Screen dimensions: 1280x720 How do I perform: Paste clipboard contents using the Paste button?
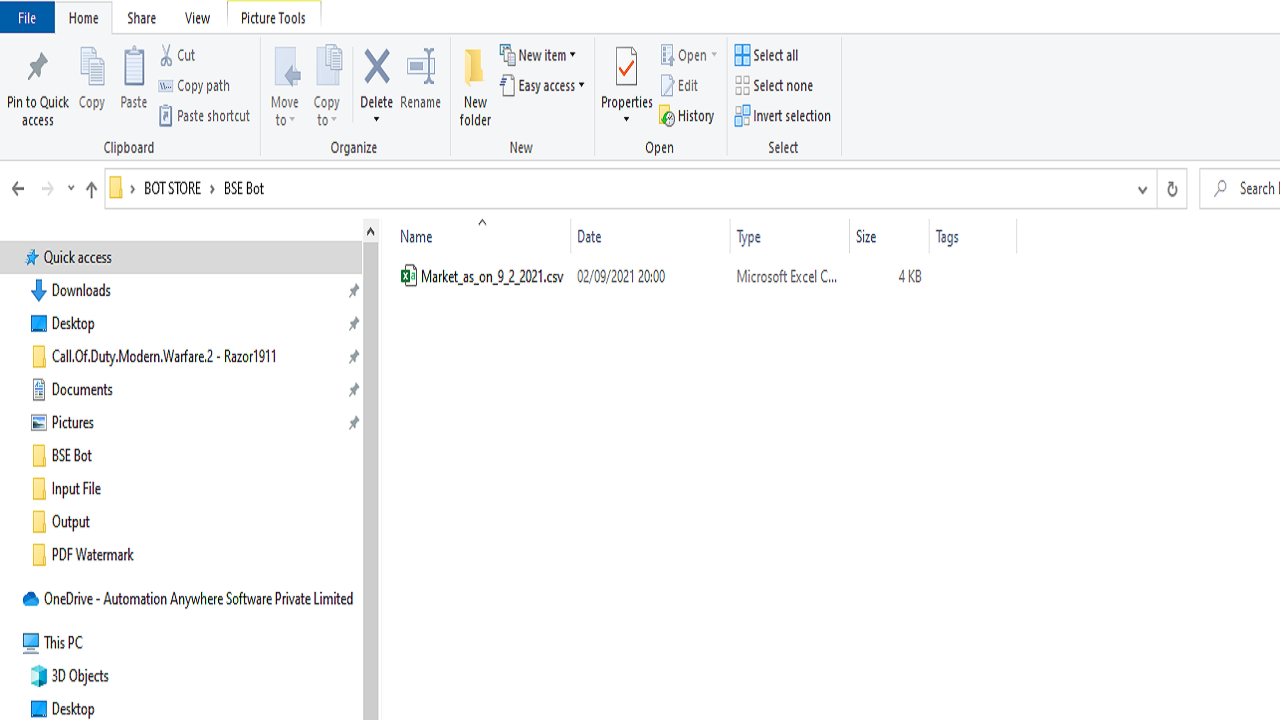click(134, 79)
